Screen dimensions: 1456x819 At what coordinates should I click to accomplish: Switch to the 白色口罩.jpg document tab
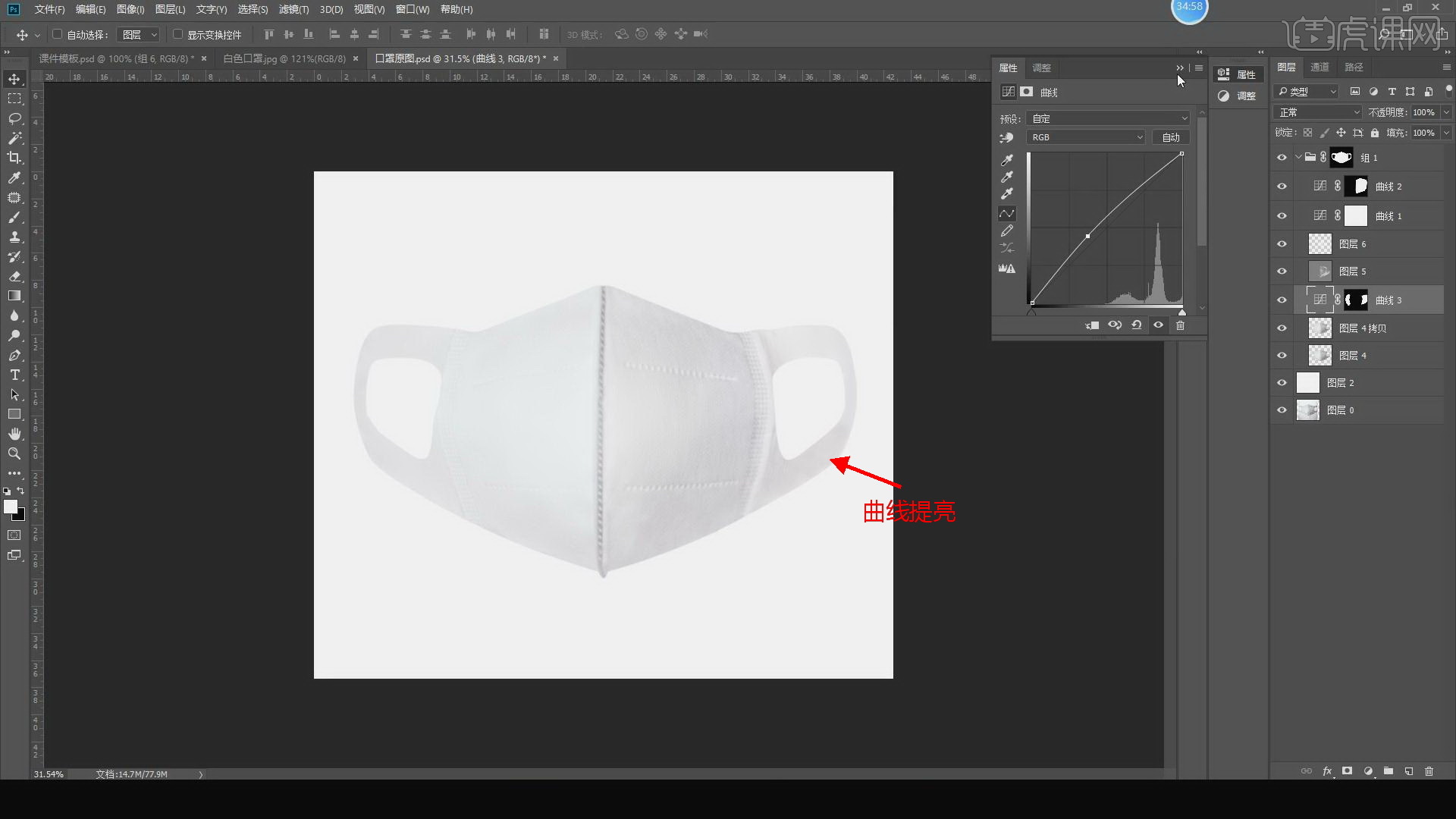coord(284,58)
